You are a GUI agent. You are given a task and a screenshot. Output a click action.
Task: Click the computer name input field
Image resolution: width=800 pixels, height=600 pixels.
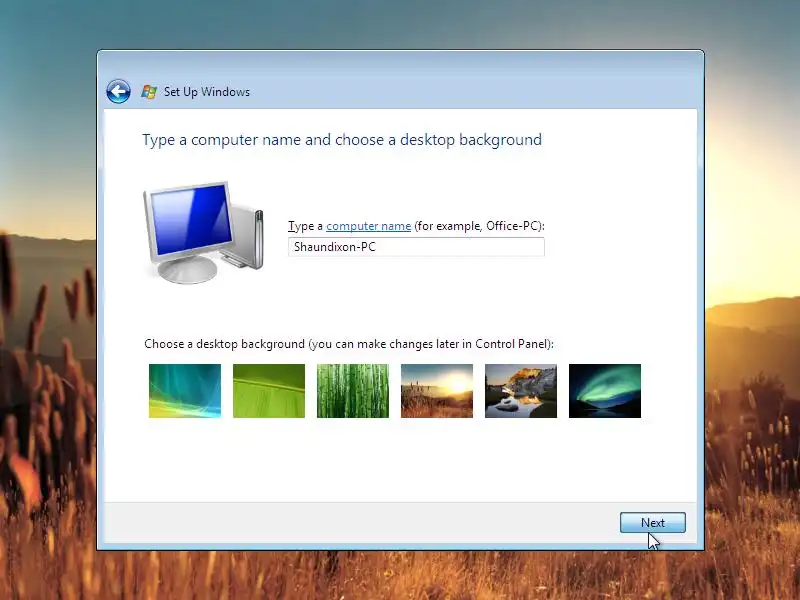coord(416,247)
